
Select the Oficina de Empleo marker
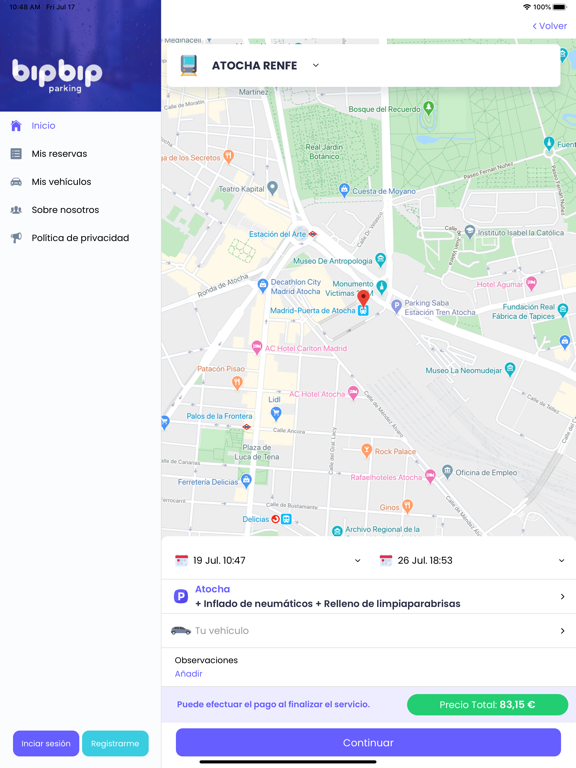[447, 471]
